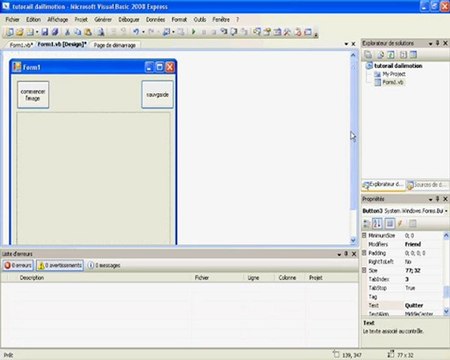The width and height of the screenshot is (450, 360).
Task: Switch to the Form1.vb* code tab
Action: (x=21, y=45)
